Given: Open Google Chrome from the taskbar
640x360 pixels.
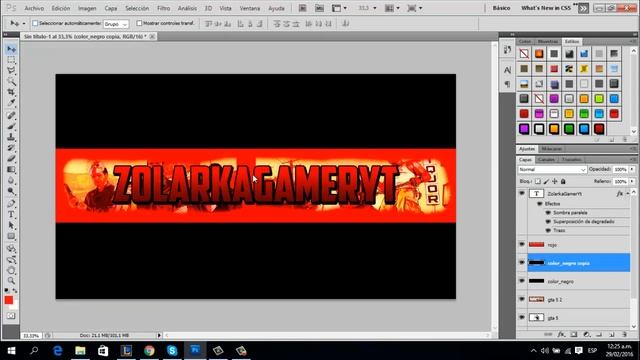Looking at the screenshot, I should coord(149,351).
